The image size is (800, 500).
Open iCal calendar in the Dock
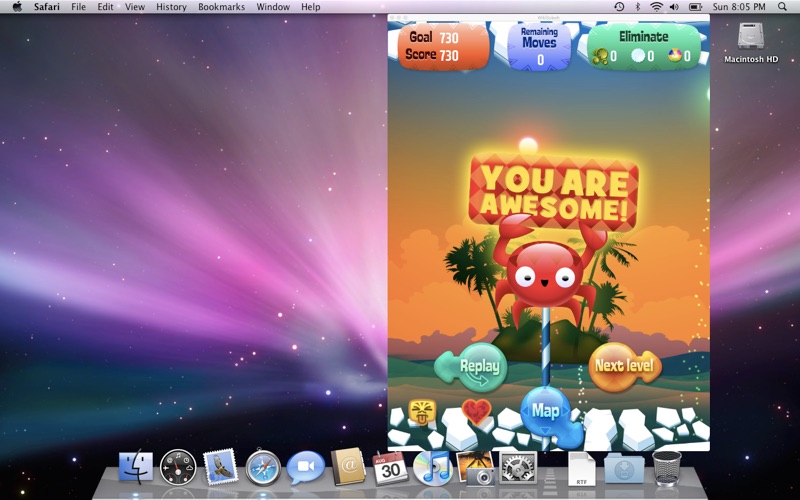click(390, 467)
